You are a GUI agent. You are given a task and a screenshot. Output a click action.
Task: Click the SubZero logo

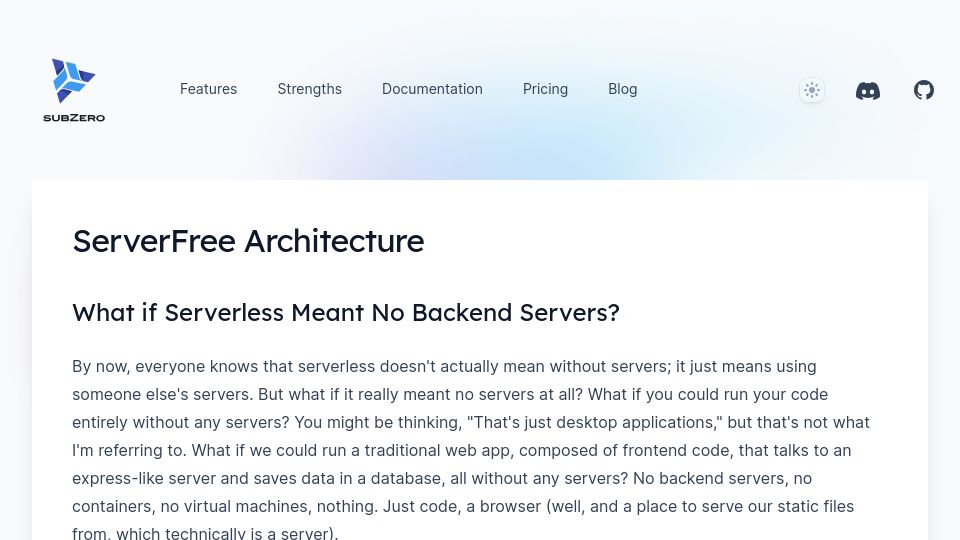(x=74, y=90)
